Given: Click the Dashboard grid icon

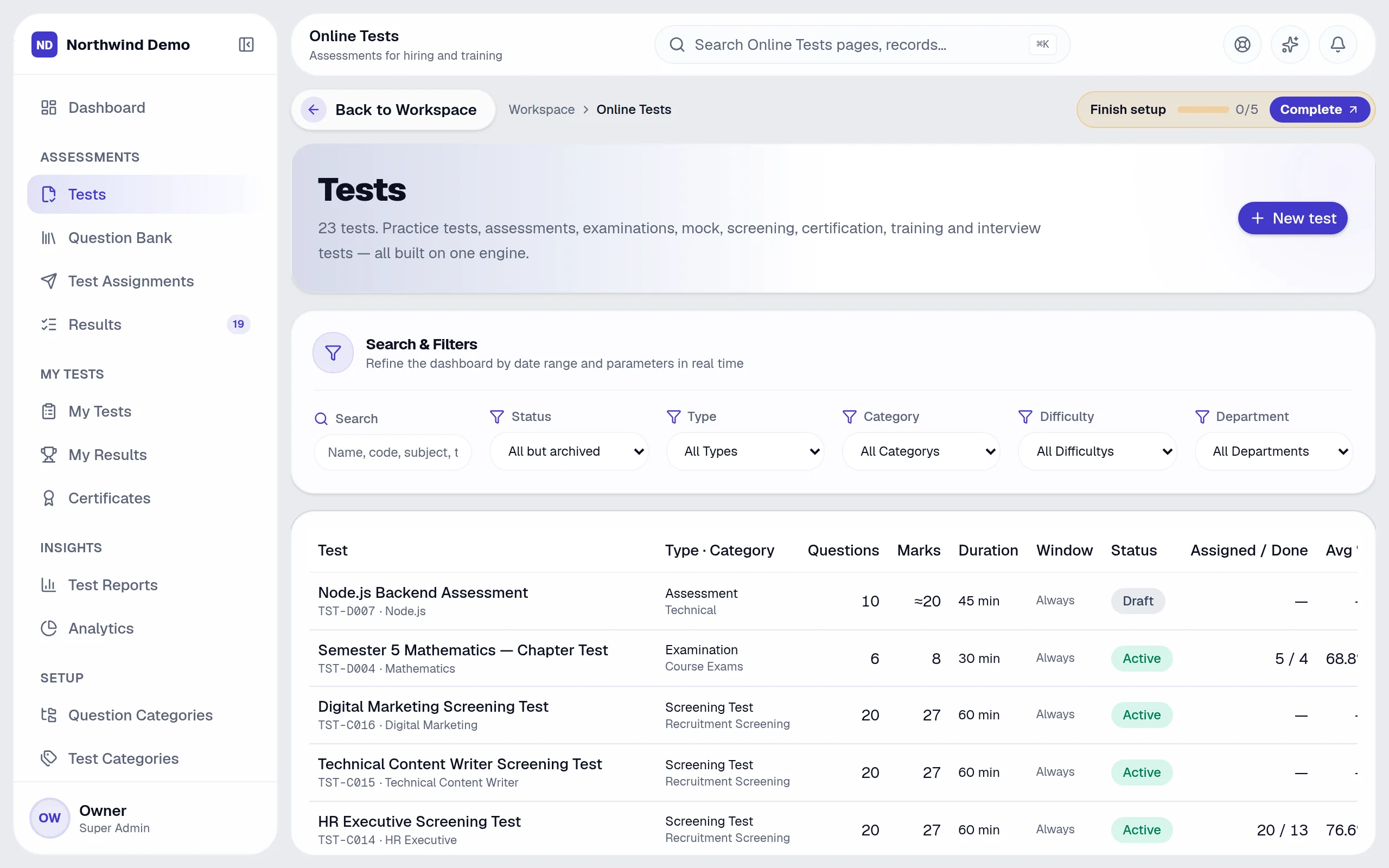Looking at the screenshot, I should click(49, 107).
